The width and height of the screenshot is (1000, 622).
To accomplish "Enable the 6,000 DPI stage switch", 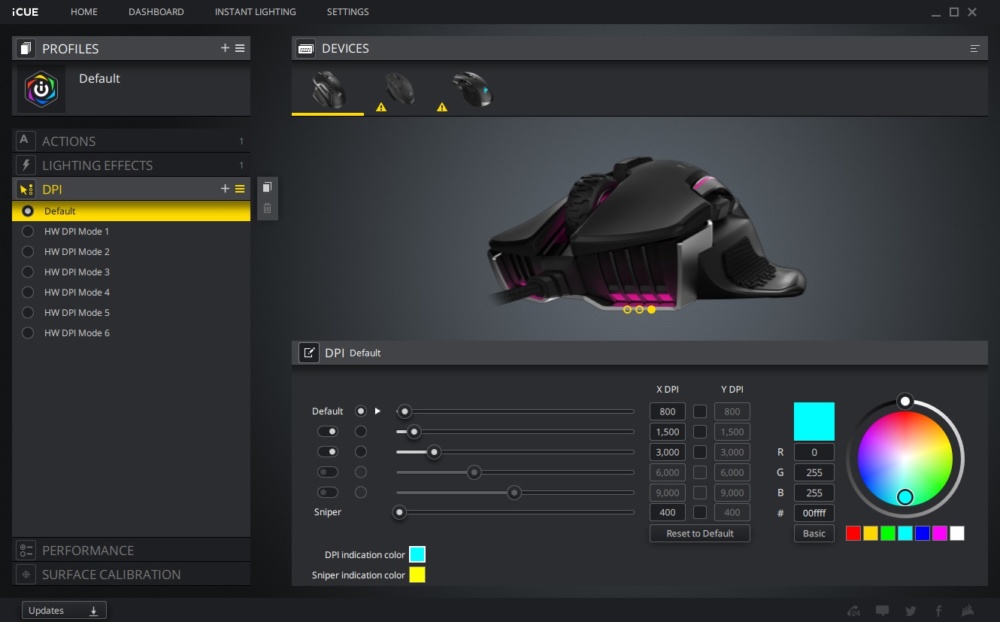I will pyautogui.click(x=328, y=472).
